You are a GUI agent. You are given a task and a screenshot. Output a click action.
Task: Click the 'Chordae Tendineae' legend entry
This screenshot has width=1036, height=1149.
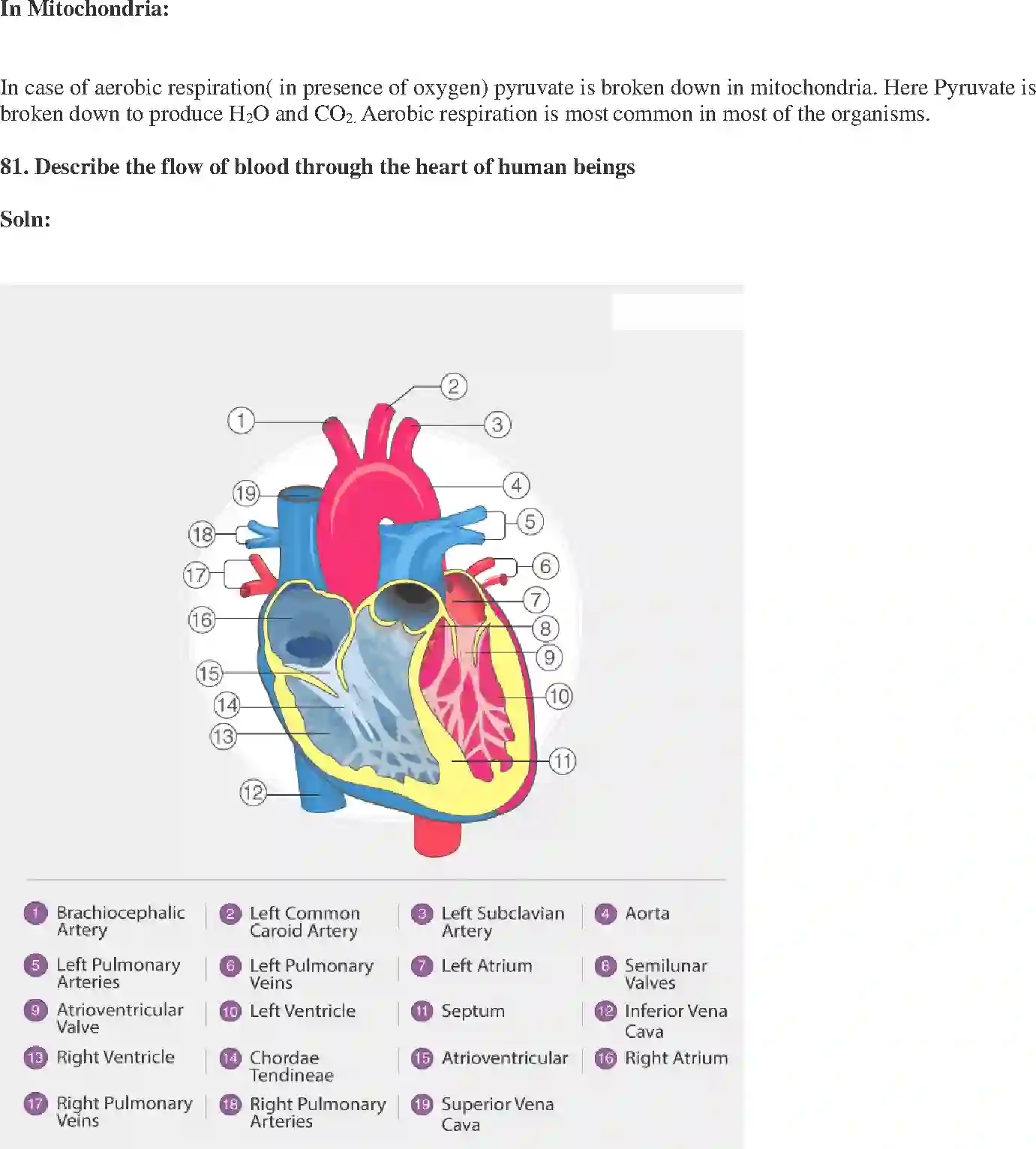coord(291,1066)
